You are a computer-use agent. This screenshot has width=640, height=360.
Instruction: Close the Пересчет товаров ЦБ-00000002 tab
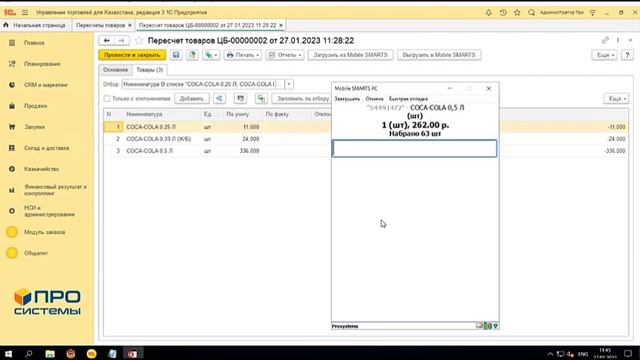click(x=281, y=25)
